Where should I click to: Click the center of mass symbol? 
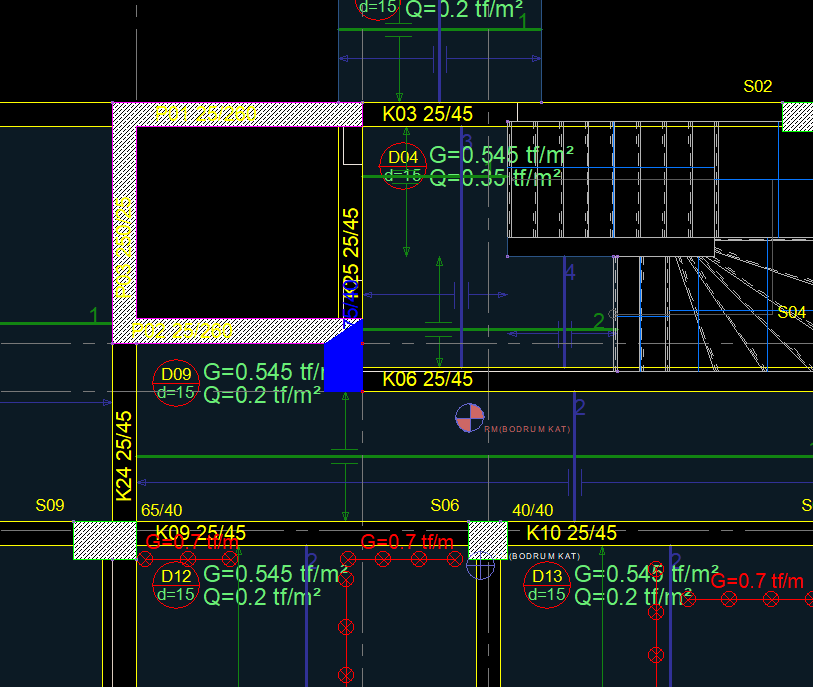pyautogui.click(x=468, y=417)
